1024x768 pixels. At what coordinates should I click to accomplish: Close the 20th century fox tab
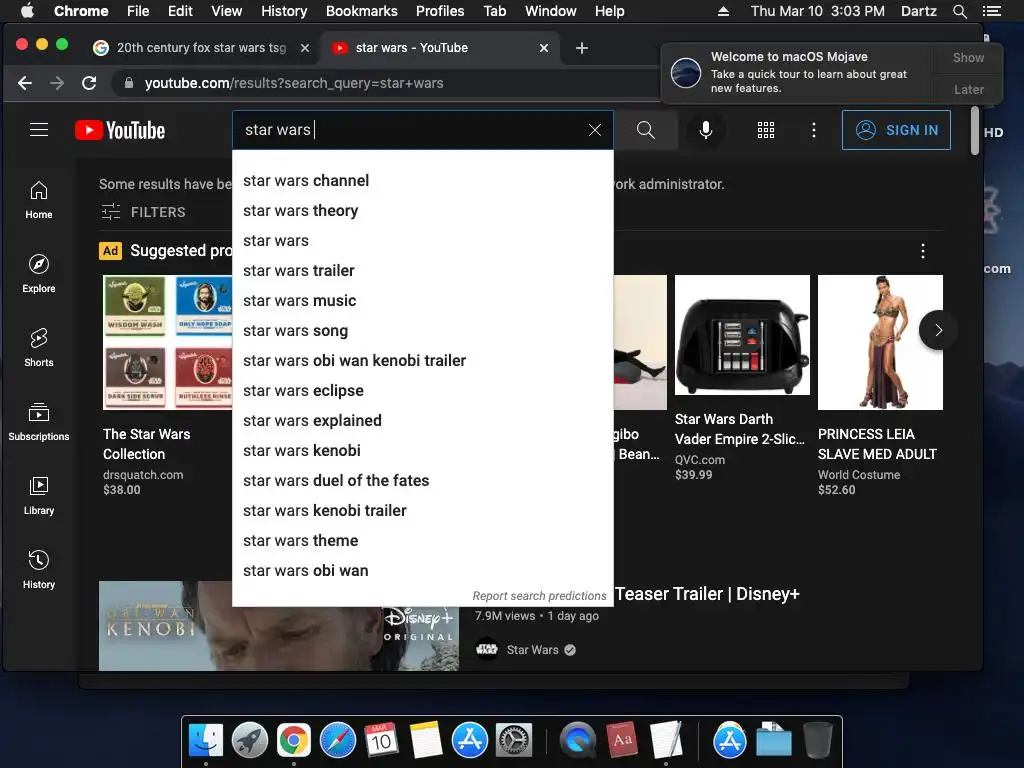tap(304, 48)
